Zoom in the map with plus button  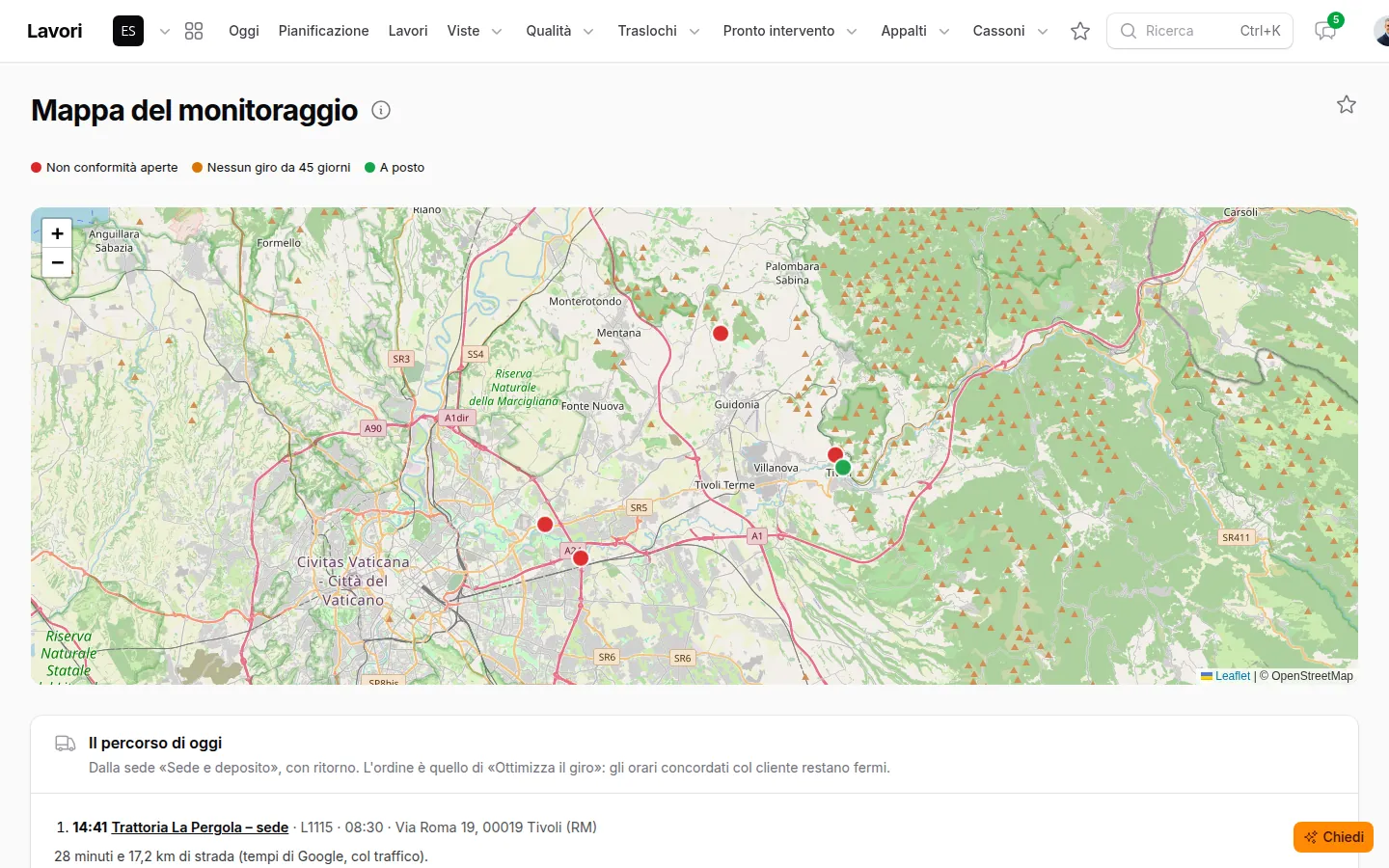click(x=57, y=233)
